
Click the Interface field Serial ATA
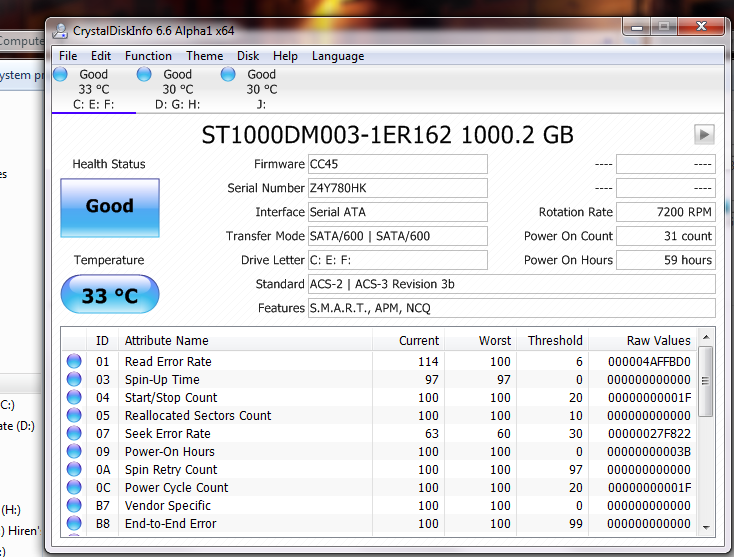(397, 212)
